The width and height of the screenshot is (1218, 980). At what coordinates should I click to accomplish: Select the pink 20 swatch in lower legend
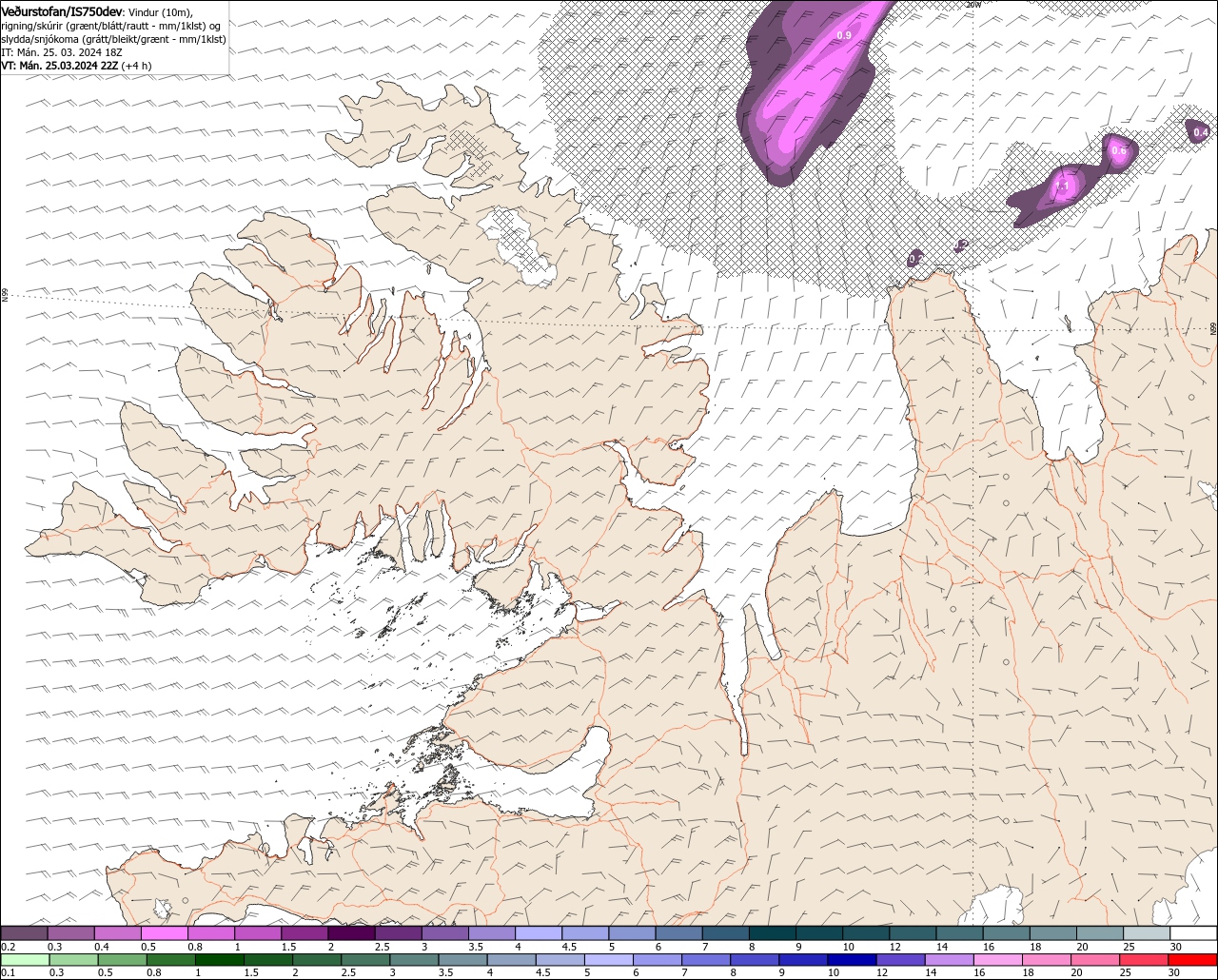[1096, 960]
